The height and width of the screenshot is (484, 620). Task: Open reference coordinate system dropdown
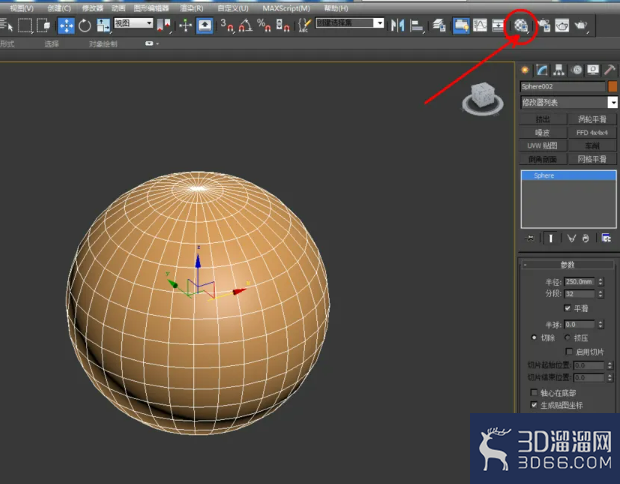coord(134,23)
